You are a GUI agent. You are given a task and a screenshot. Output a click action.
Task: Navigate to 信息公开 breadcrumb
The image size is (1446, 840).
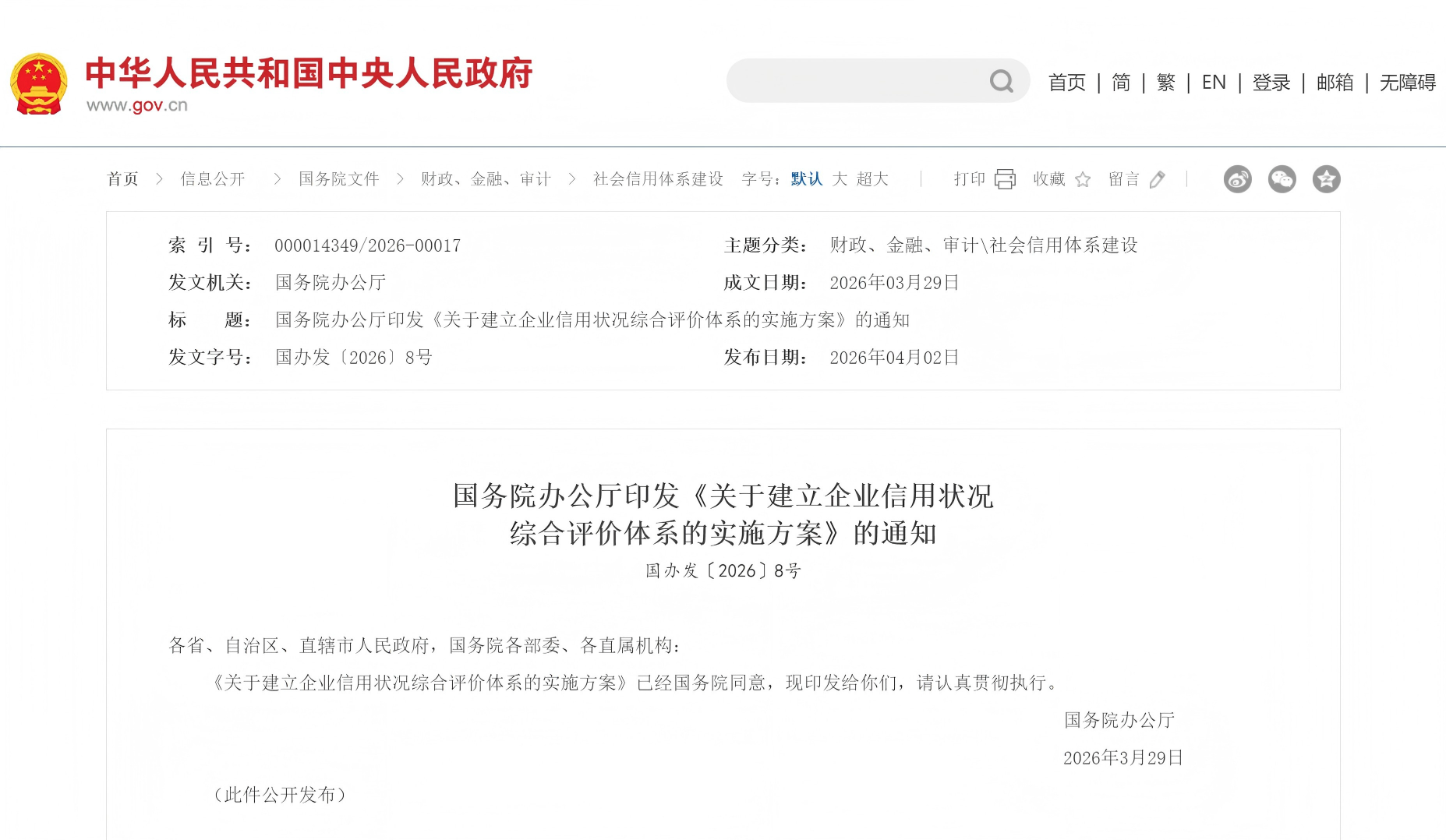point(212,178)
